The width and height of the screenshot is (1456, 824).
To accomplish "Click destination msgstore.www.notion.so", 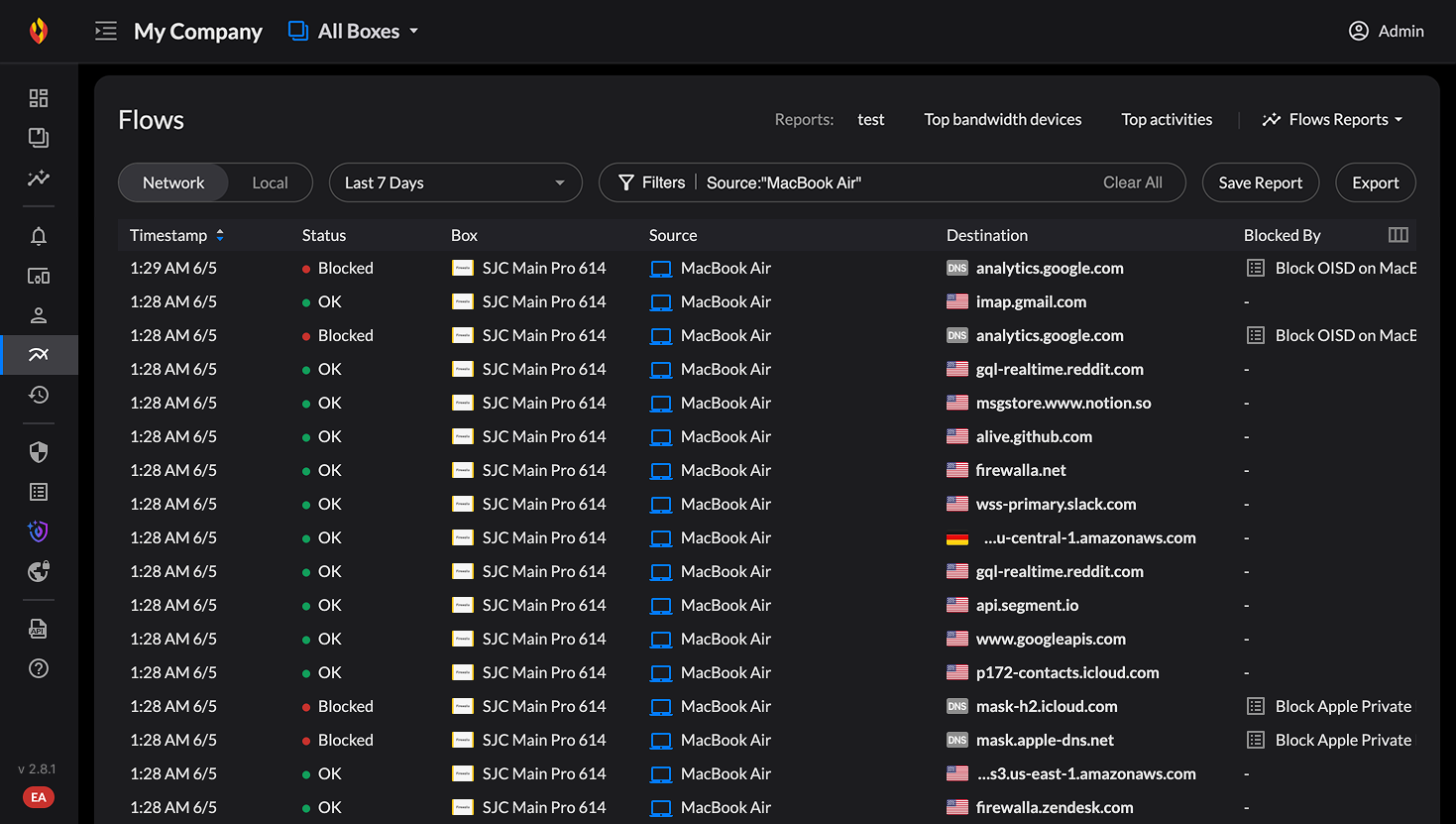I will 1064,403.
